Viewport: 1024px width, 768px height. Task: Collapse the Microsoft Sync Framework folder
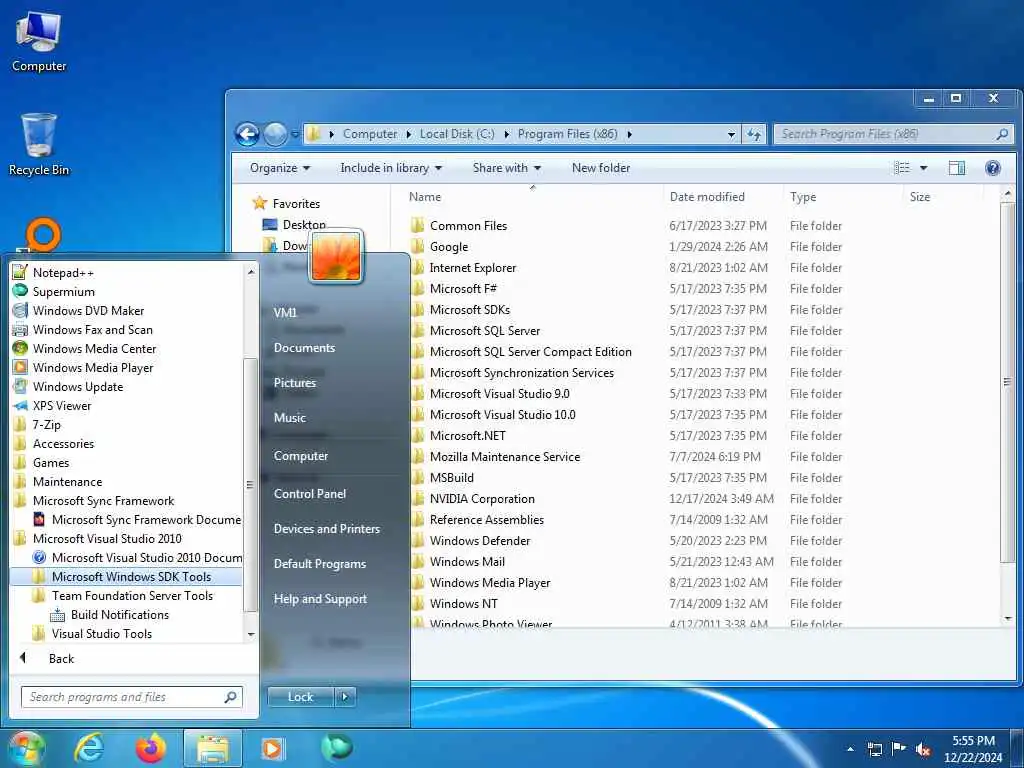[x=103, y=501]
